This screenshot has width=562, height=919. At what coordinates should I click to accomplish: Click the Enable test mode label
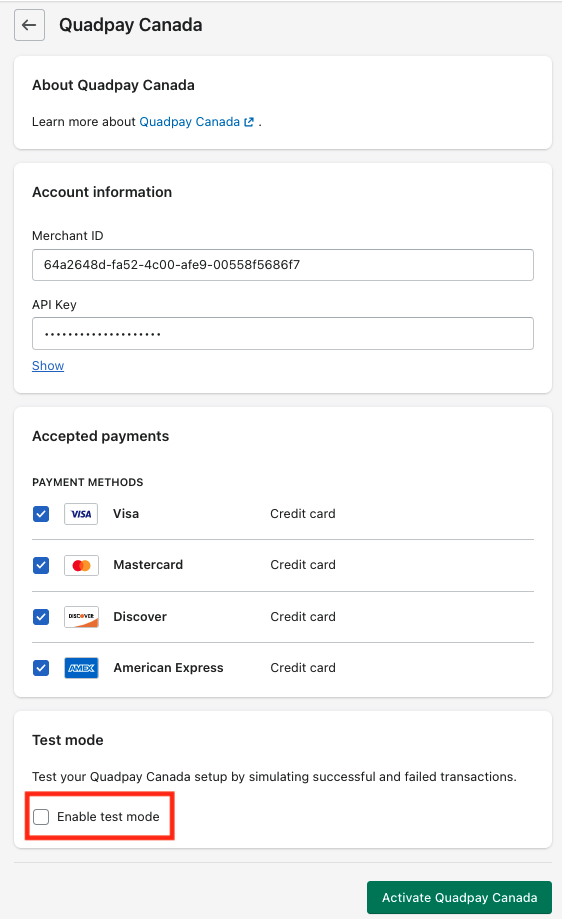[108, 816]
